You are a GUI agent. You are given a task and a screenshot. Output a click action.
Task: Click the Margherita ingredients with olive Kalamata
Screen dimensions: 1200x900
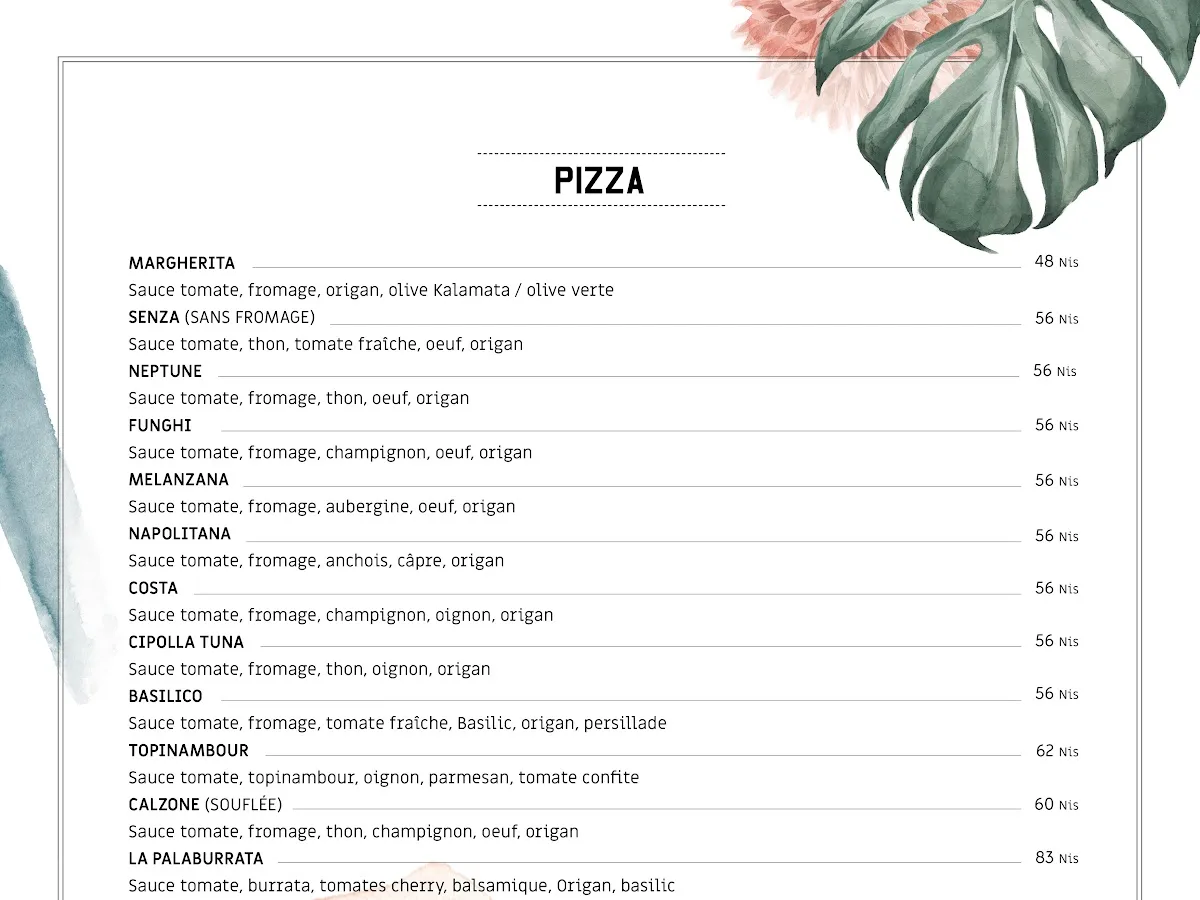click(x=371, y=290)
